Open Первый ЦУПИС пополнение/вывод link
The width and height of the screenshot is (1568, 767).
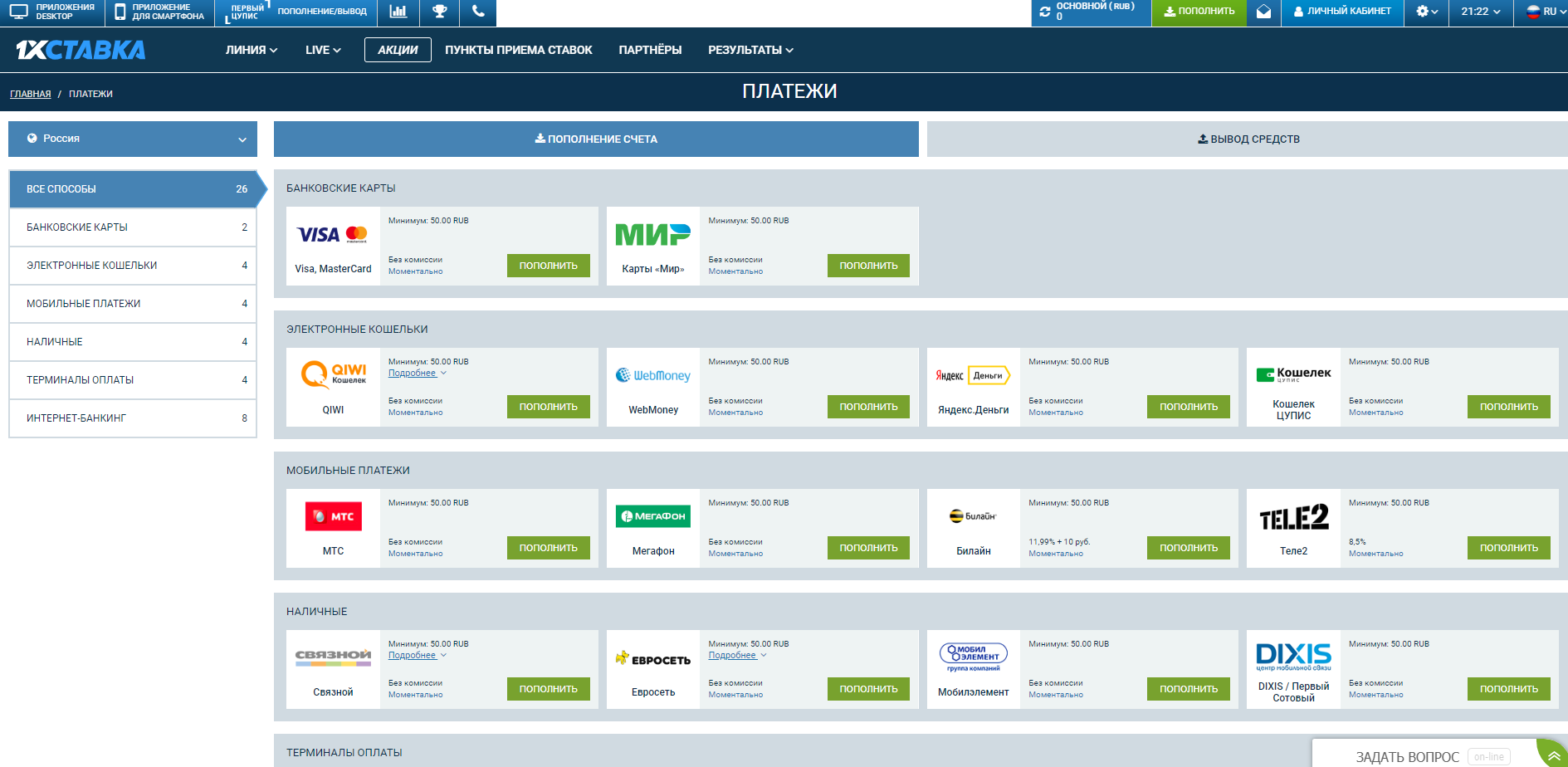(x=296, y=12)
